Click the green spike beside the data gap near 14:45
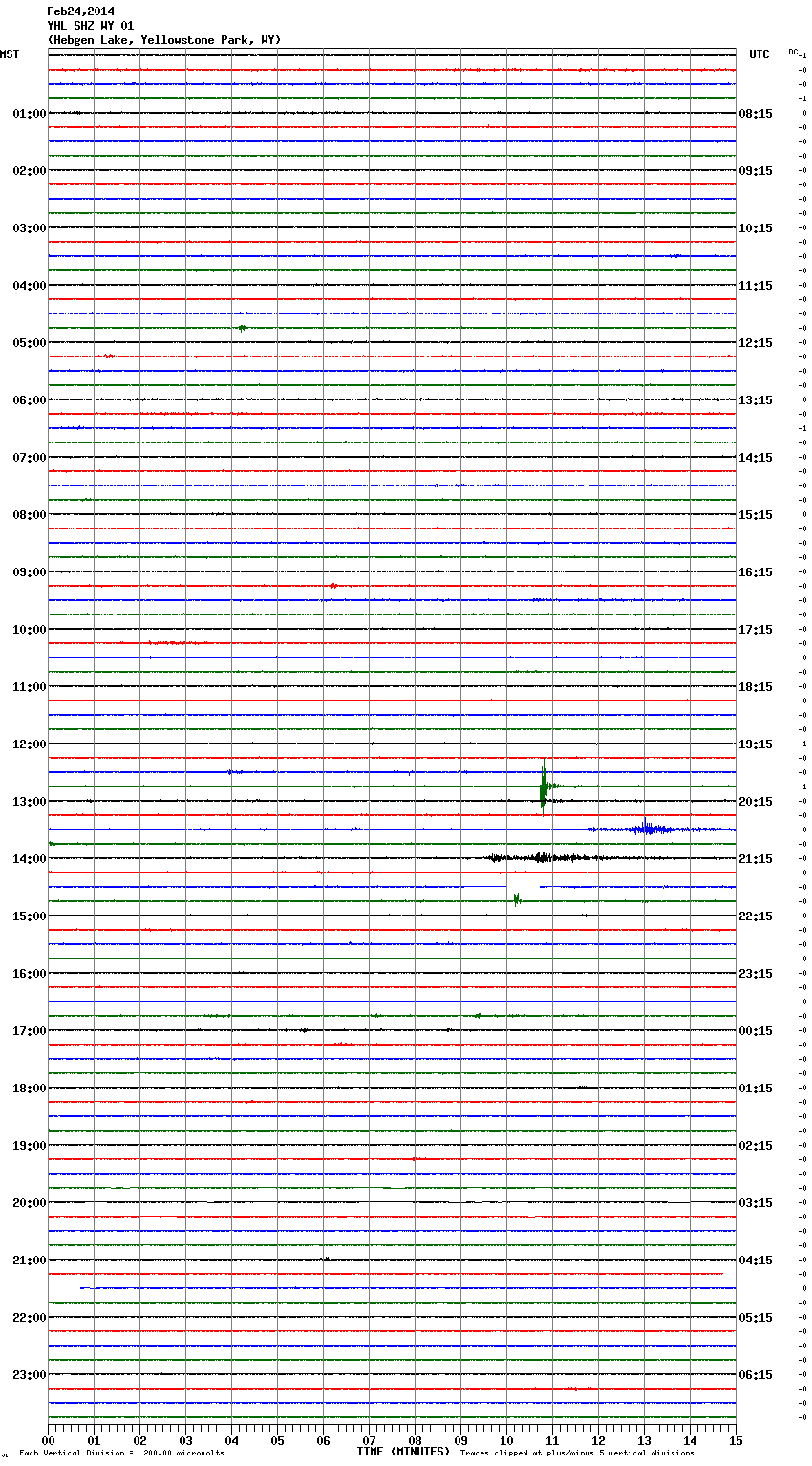 tap(517, 898)
